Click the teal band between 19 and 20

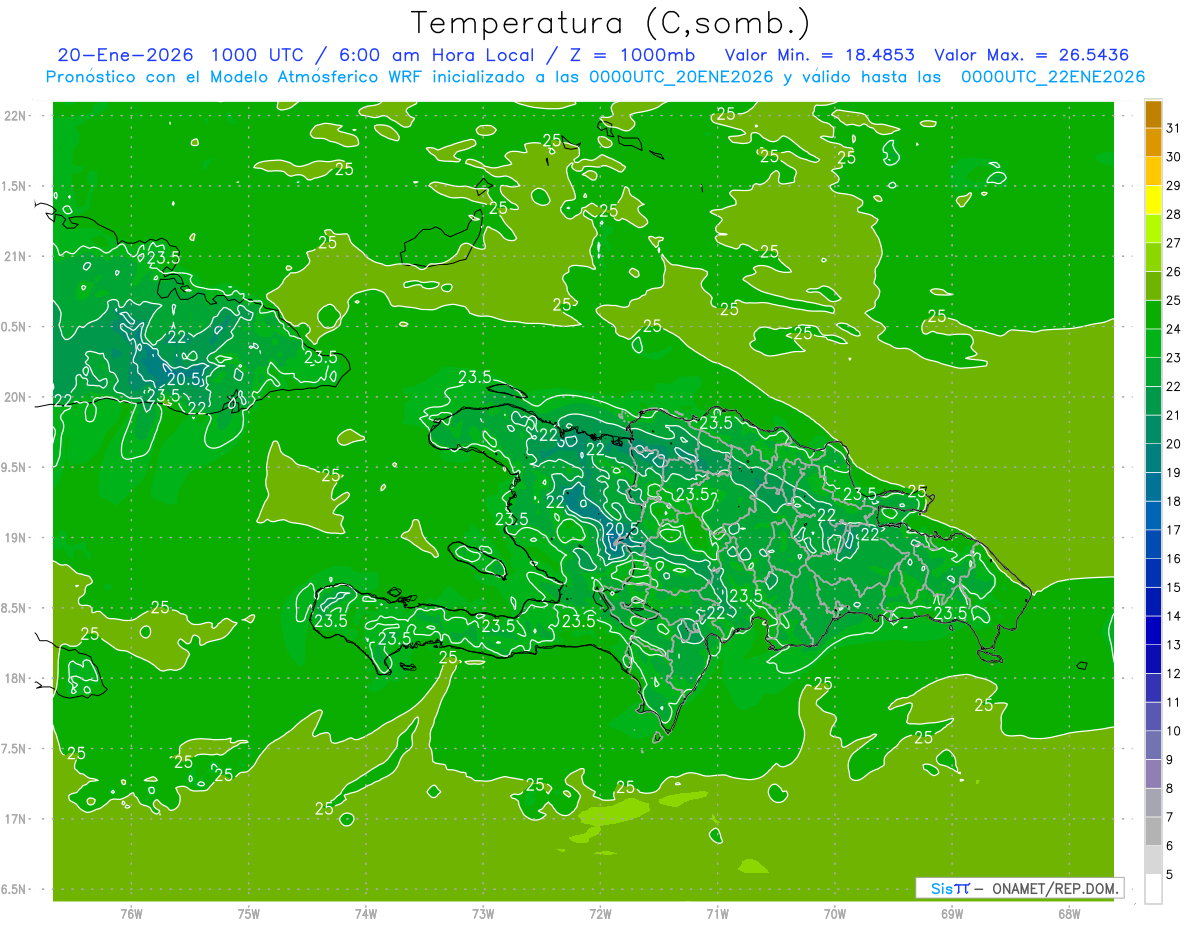pos(1154,458)
